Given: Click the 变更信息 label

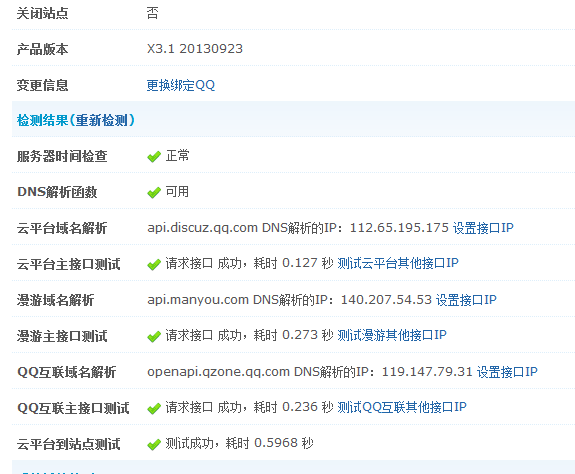Looking at the screenshot, I should pos(43,85).
